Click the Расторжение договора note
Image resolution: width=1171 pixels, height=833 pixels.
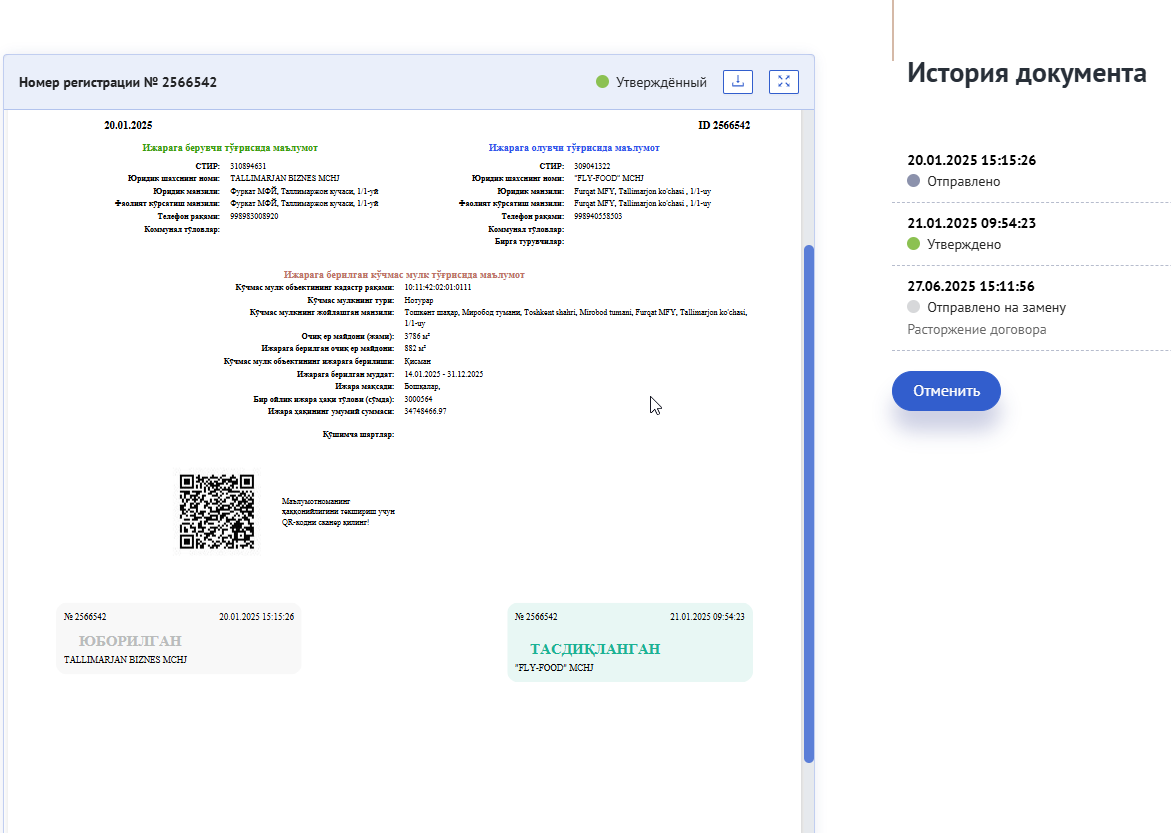coord(977,329)
